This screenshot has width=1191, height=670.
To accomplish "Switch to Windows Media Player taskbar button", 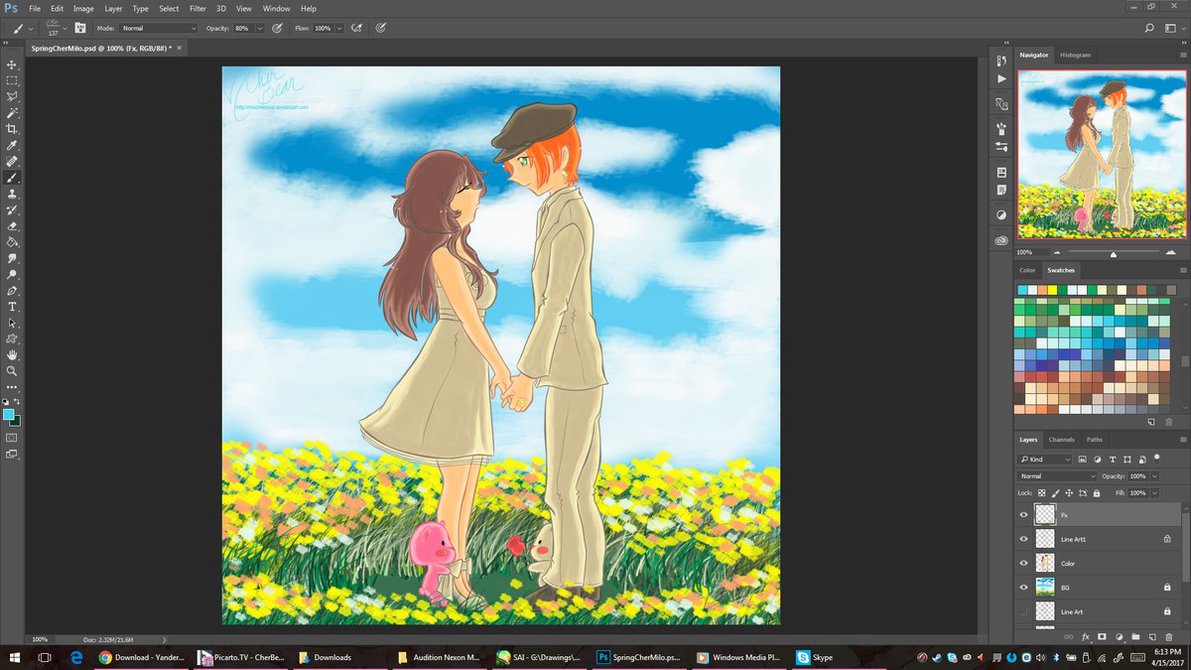I will point(739,657).
